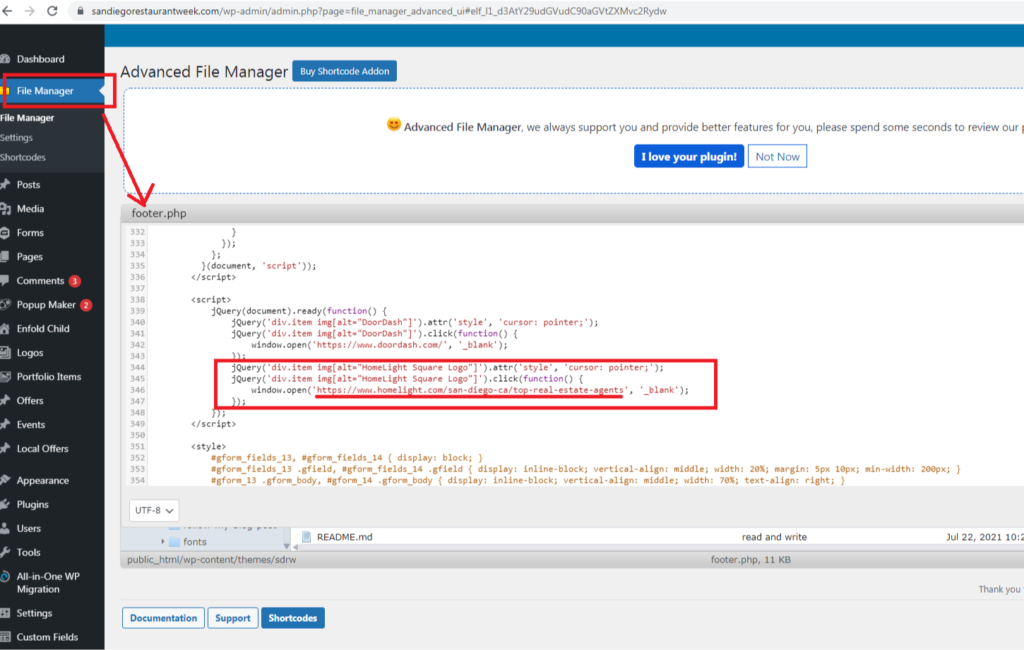Click the Support button
Image resolution: width=1024 pixels, height=650 pixels.
tap(233, 618)
